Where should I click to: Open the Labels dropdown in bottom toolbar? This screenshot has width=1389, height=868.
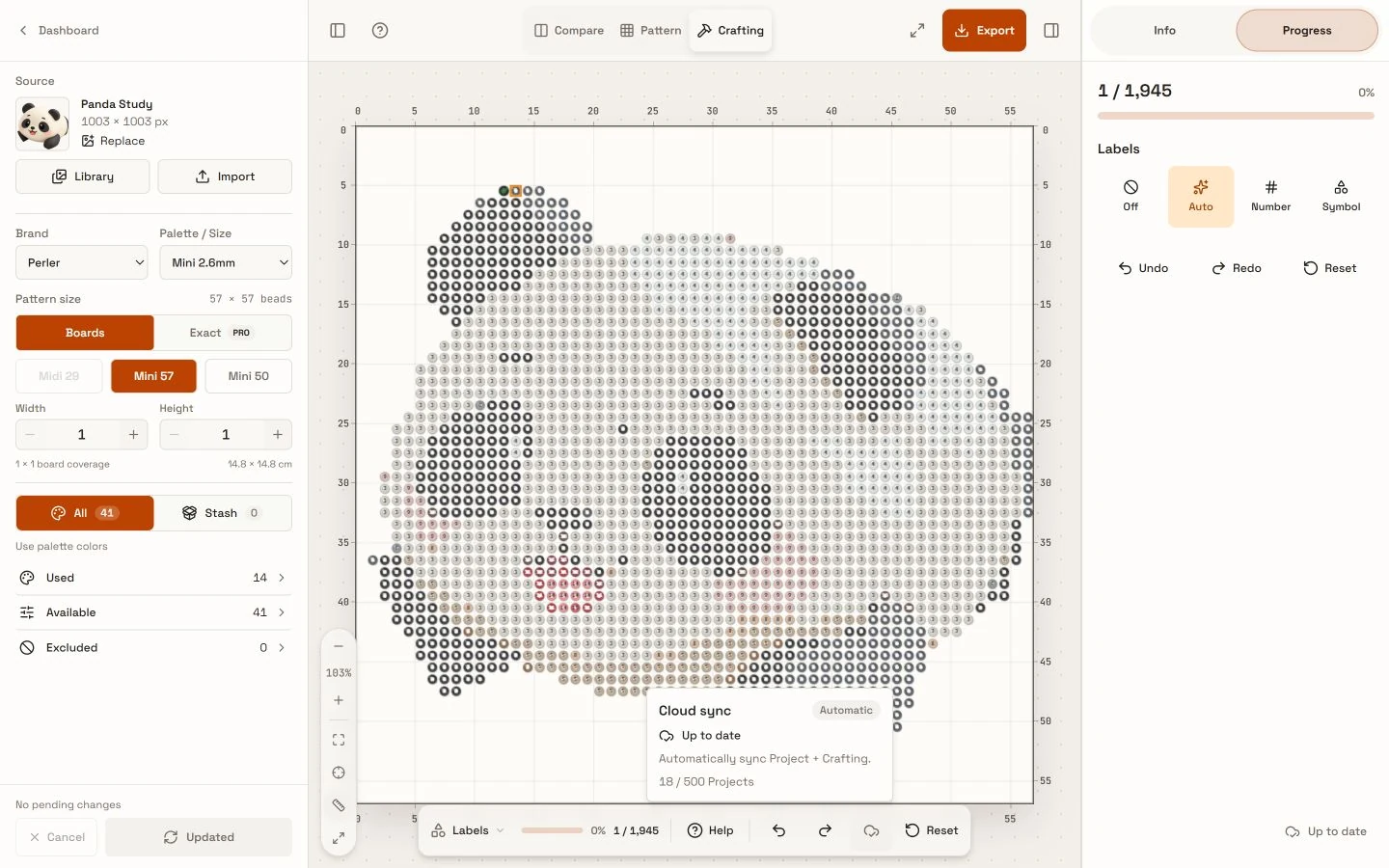[468, 830]
